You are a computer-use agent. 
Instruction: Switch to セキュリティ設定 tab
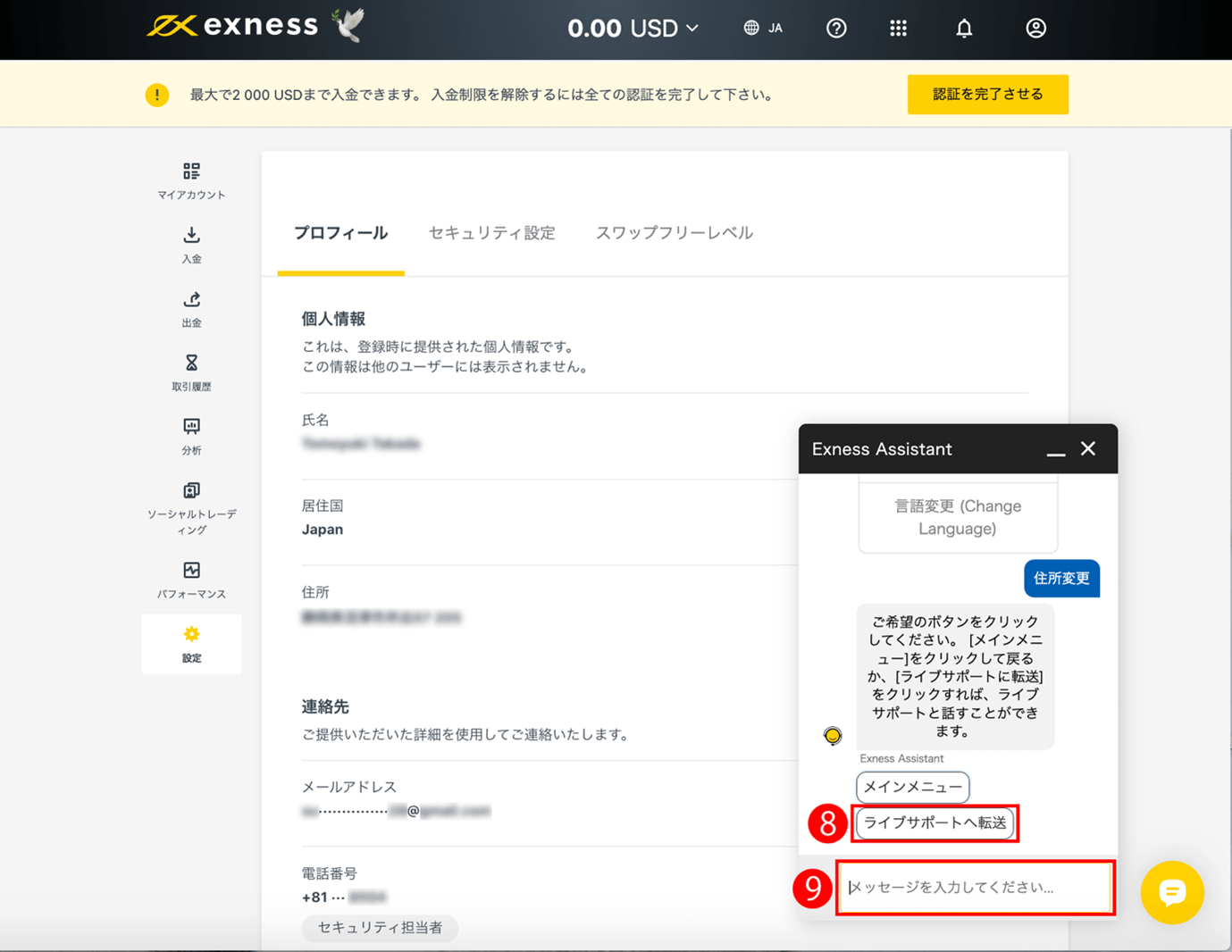coord(491,233)
